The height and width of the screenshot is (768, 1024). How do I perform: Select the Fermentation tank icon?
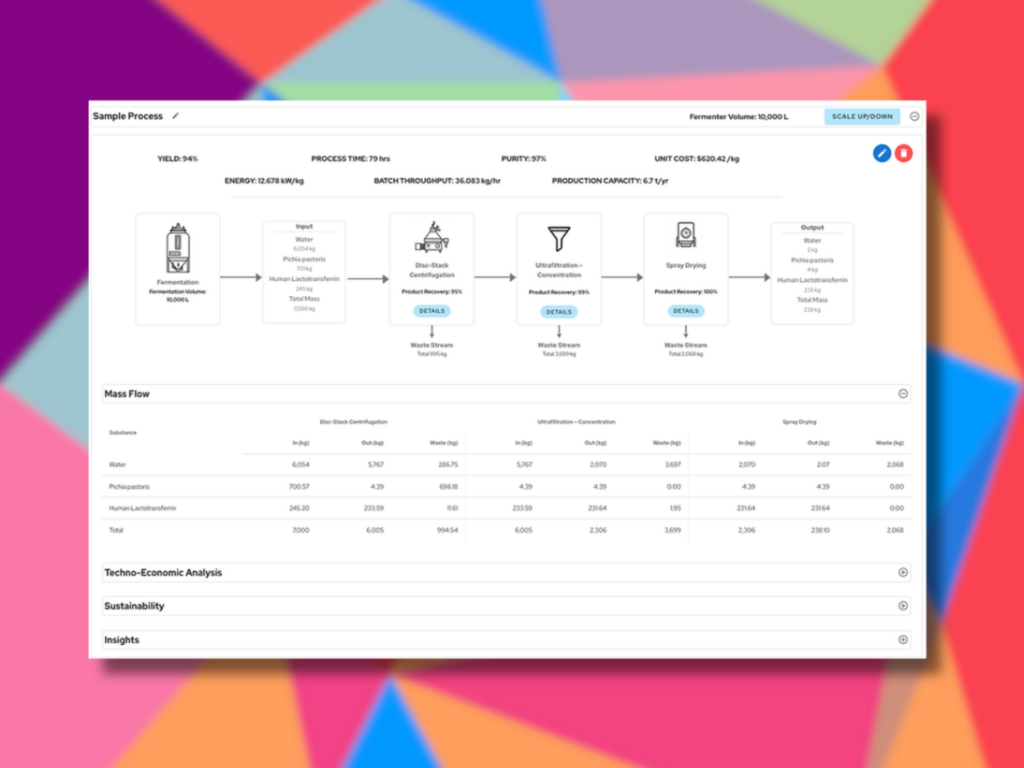click(177, 250)
